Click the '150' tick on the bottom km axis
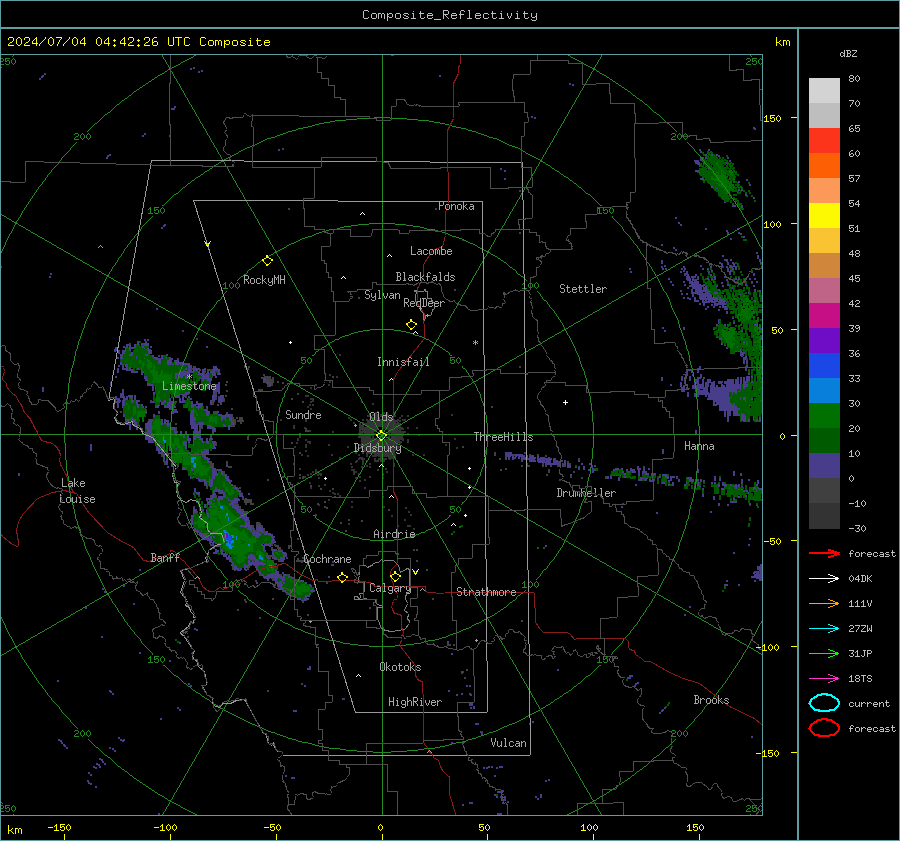This screenshot has width=900, height=841. [x=695, y=827]
